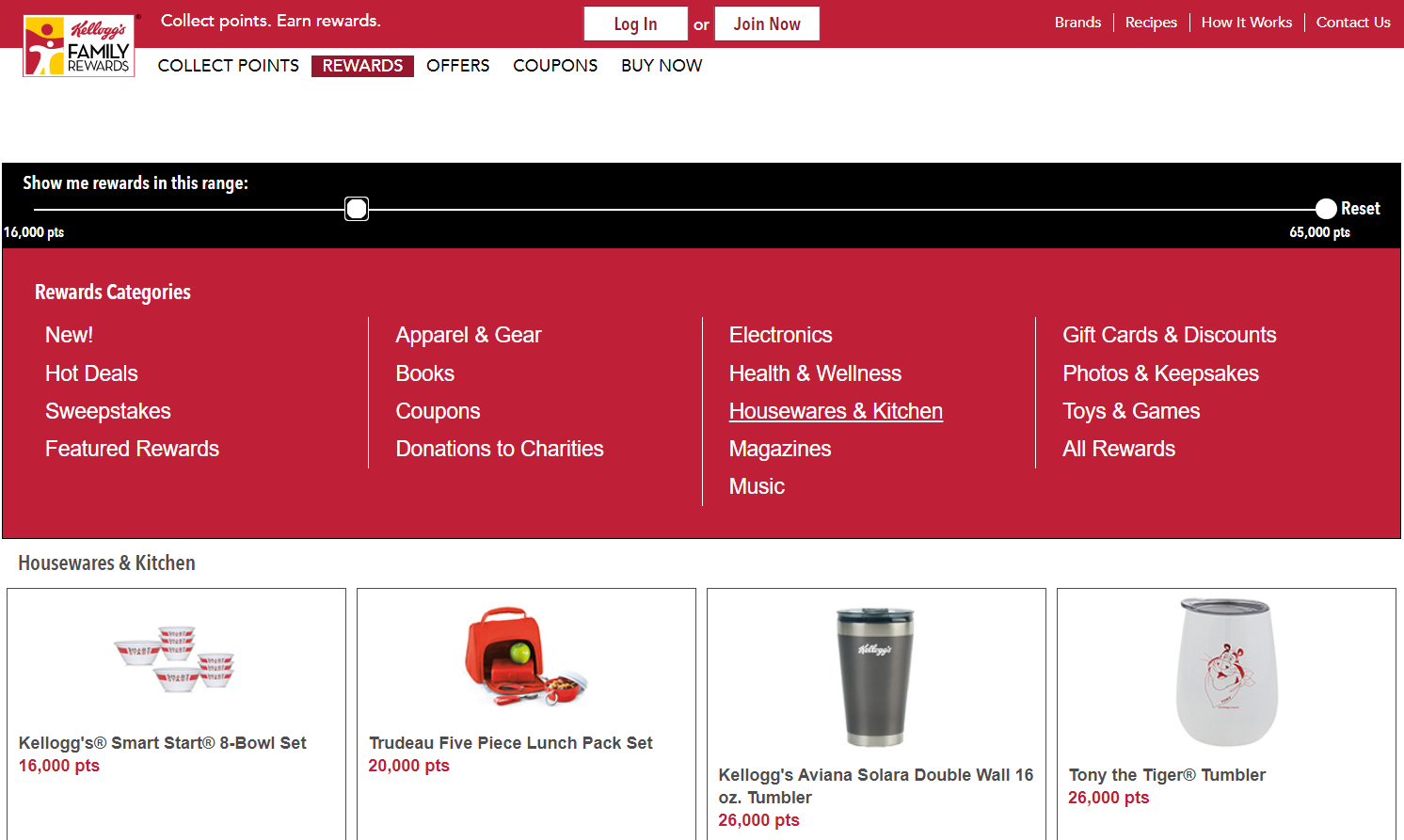Open the Buy Now menu item
Viewport: 1404px width, 840px height.
[662, 66]
